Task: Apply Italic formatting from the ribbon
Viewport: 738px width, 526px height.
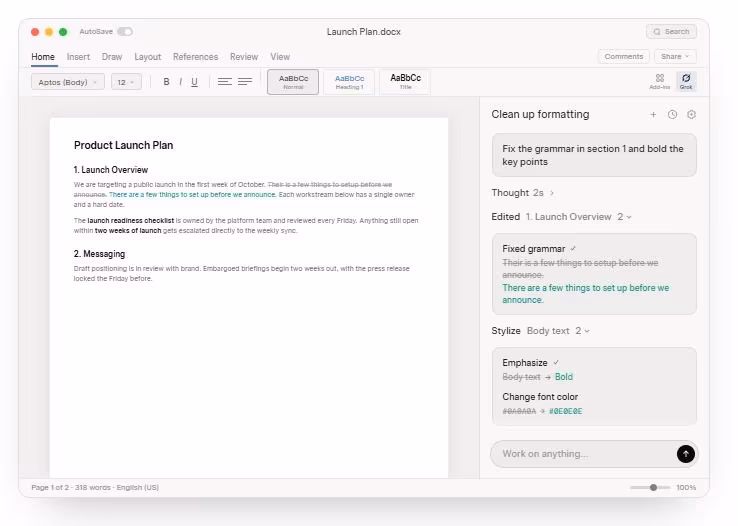Action: point(180,82)
